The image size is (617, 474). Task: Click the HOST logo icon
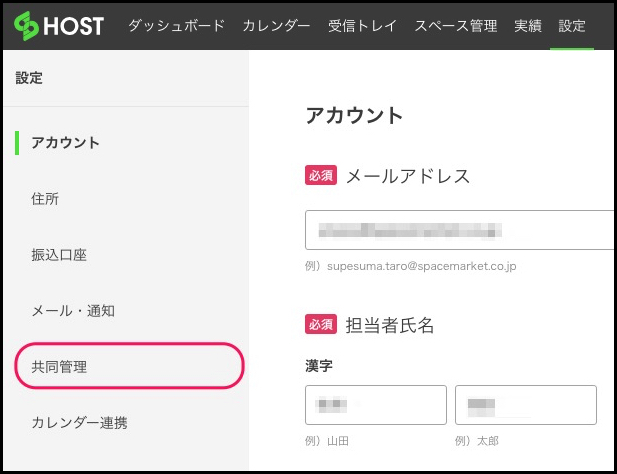click(26, 26)
